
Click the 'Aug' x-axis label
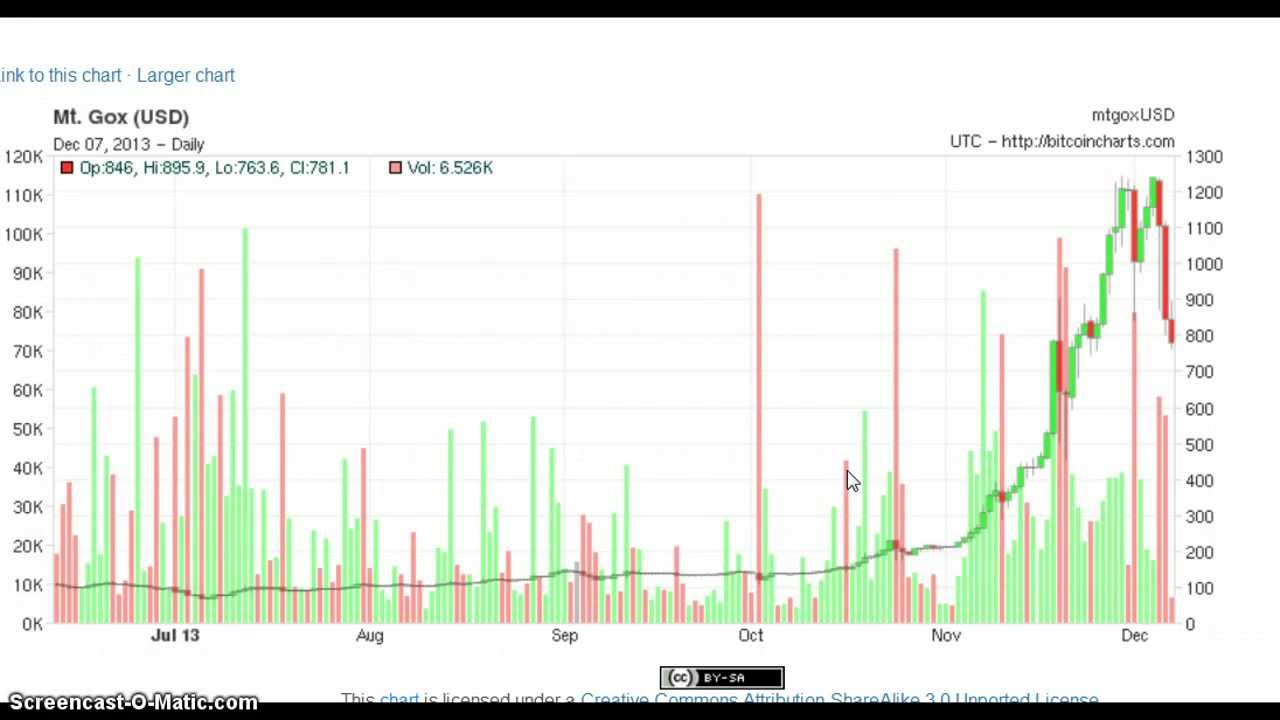point(369,635)
